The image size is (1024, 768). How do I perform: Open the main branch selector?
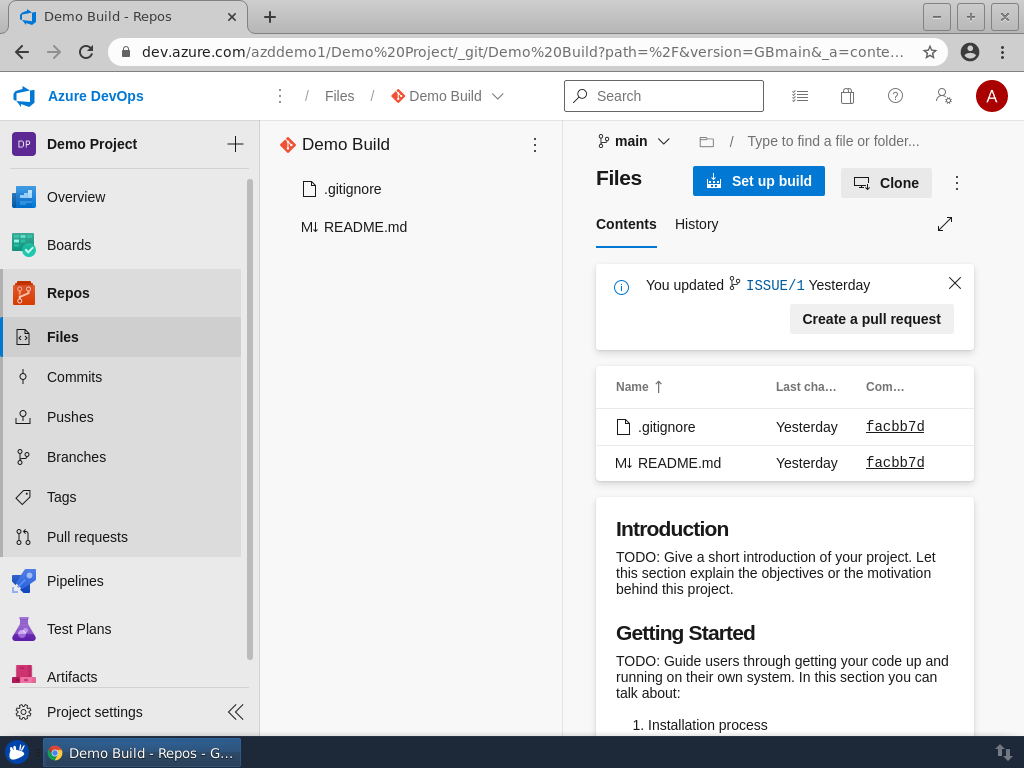coord(633,141)
